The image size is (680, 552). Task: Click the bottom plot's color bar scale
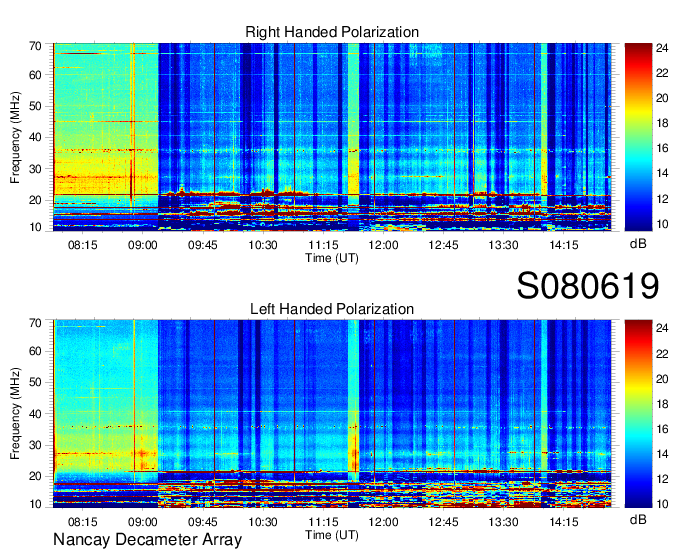tap(638, 414)
